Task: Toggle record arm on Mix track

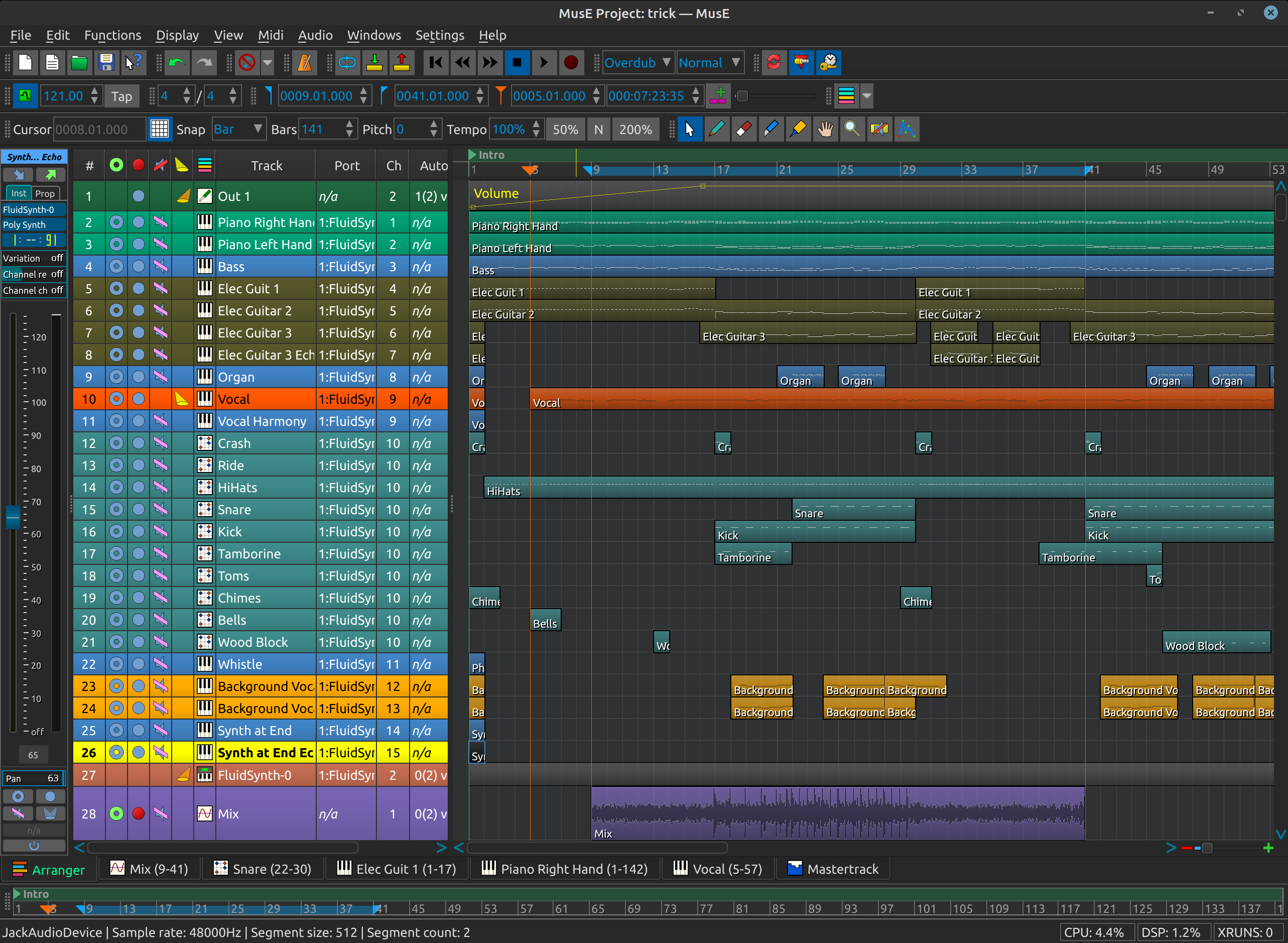Action: (x=138, y=813)
